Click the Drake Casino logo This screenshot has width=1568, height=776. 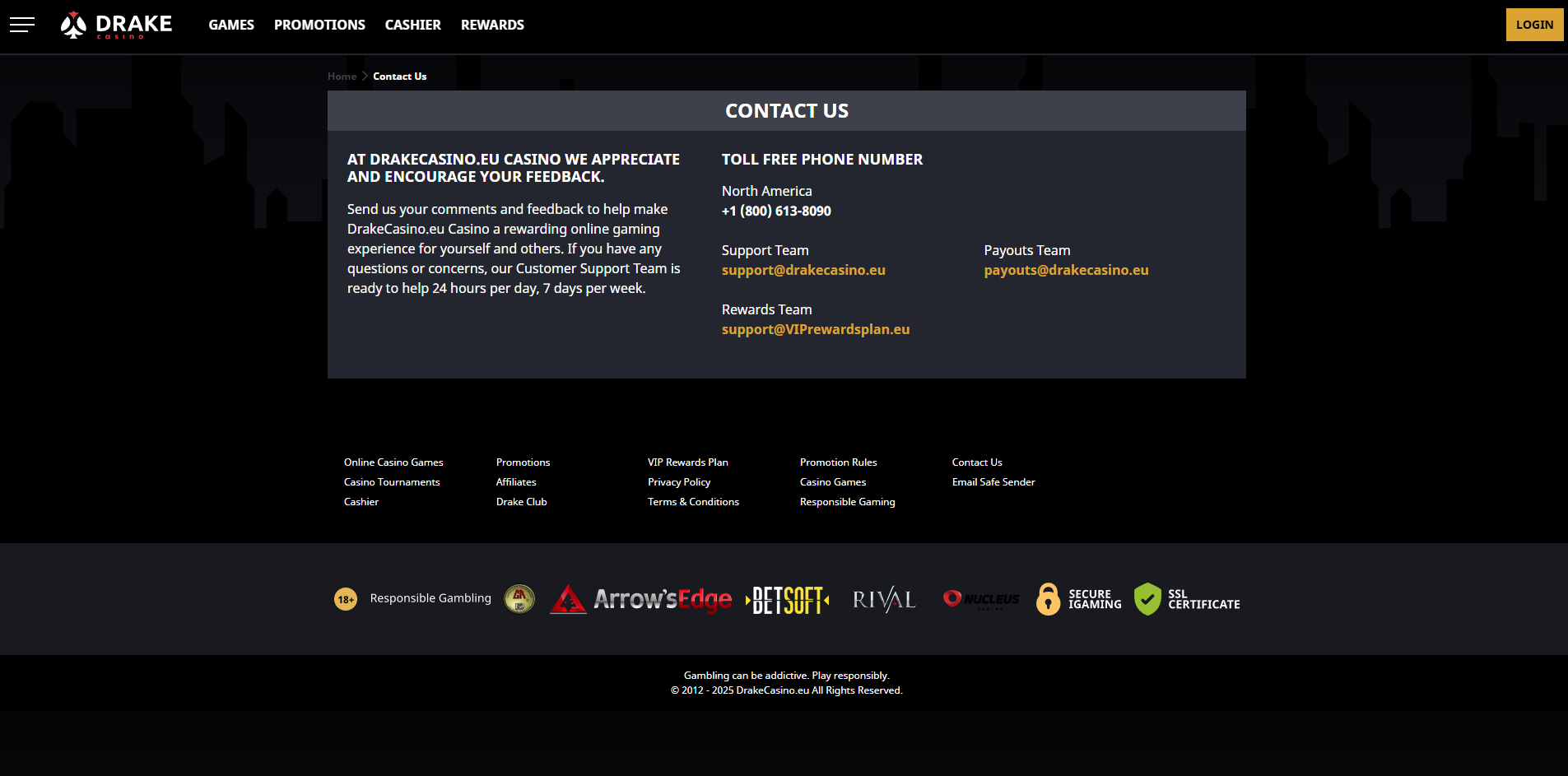pyautogui.click(x=117, y=25)
